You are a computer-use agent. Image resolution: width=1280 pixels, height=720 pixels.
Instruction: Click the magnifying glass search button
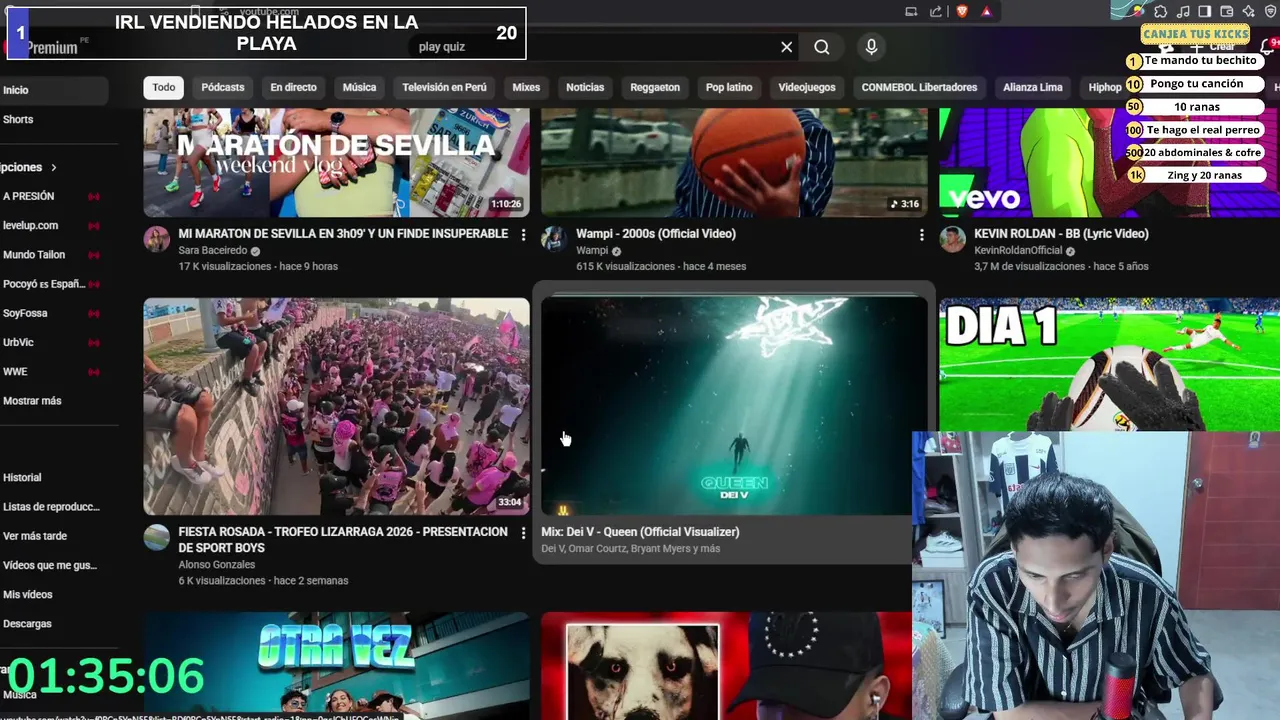point(822,47)
